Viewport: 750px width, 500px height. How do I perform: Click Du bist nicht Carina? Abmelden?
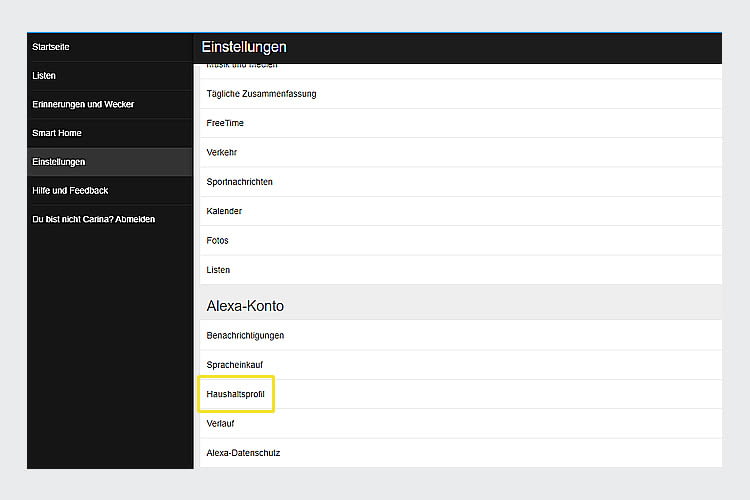[110, 219]
